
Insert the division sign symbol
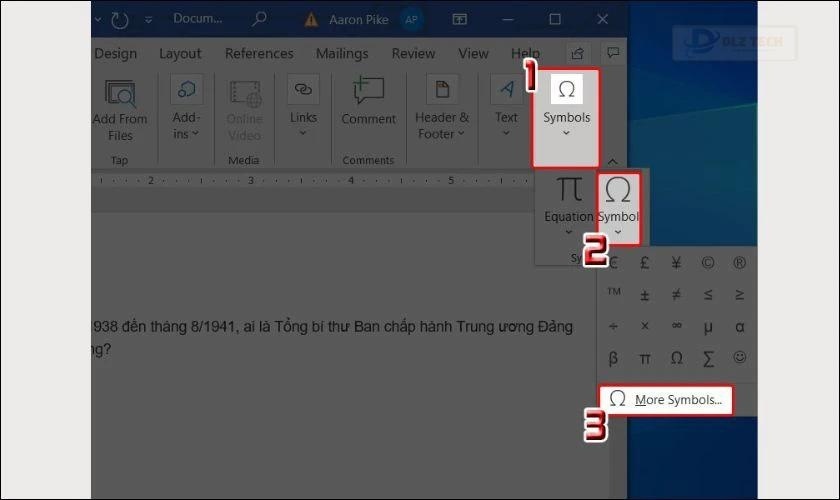coord(614,326)
